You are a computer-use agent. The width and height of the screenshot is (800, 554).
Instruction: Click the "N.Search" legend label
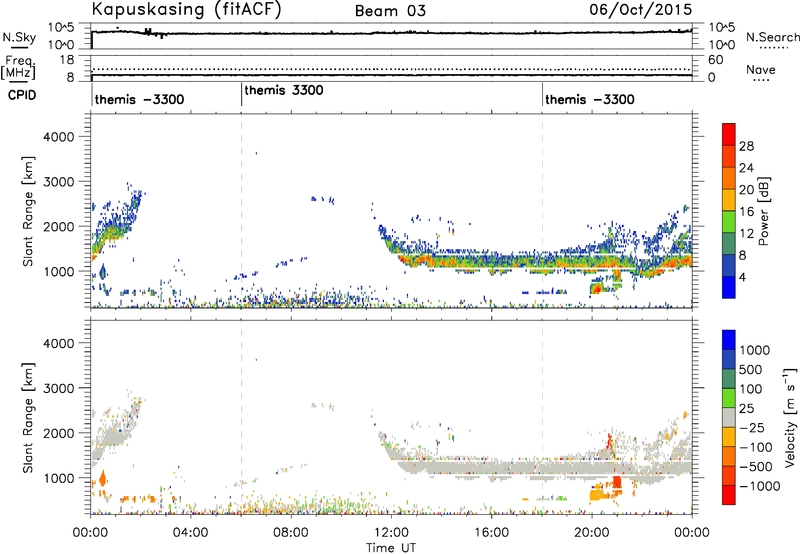click(772, 37)
